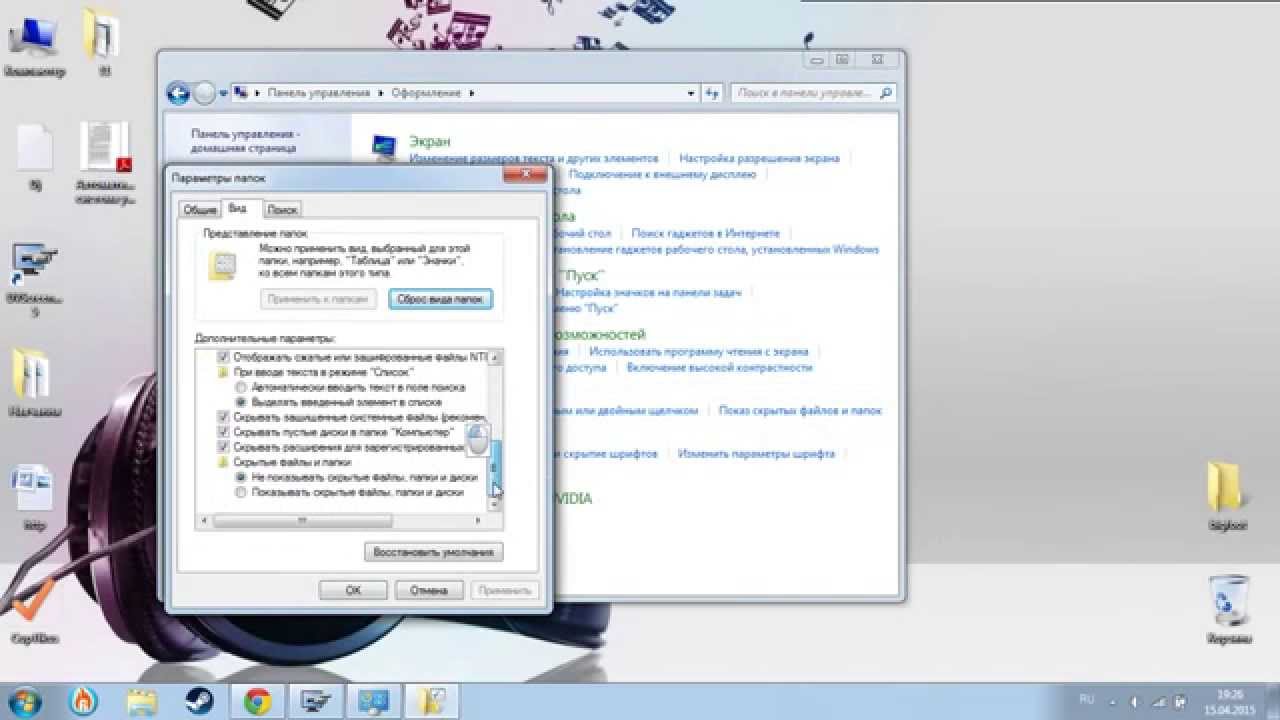Image resolution: width=1280 pixels, height=720 pixels.
Task: Click the horizontal scrollbar left arrow
Action: [x=205, y=521]
